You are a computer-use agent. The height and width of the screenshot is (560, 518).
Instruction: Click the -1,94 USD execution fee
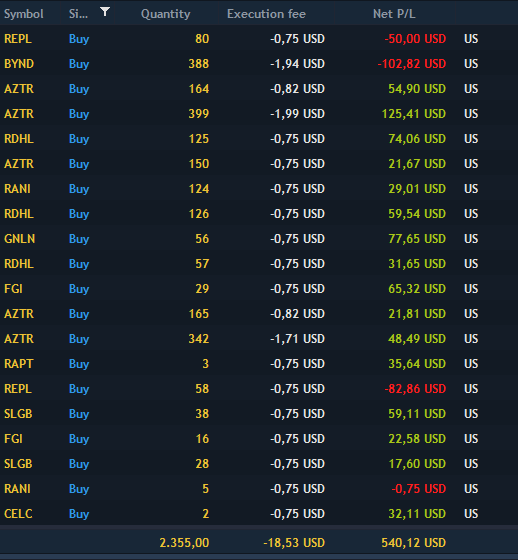coord(297,64)
